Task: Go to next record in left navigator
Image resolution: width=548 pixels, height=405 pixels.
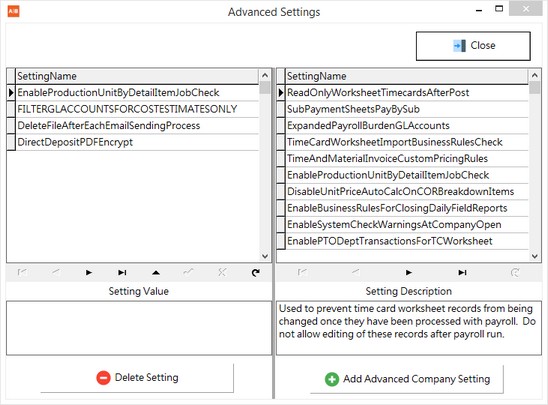Action: tap(89, 272)
